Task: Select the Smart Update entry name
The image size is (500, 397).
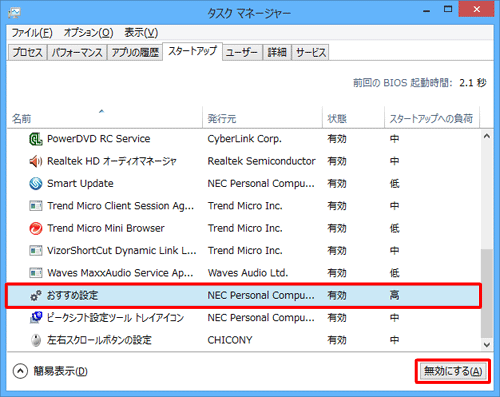Action: tap(80, 183)
